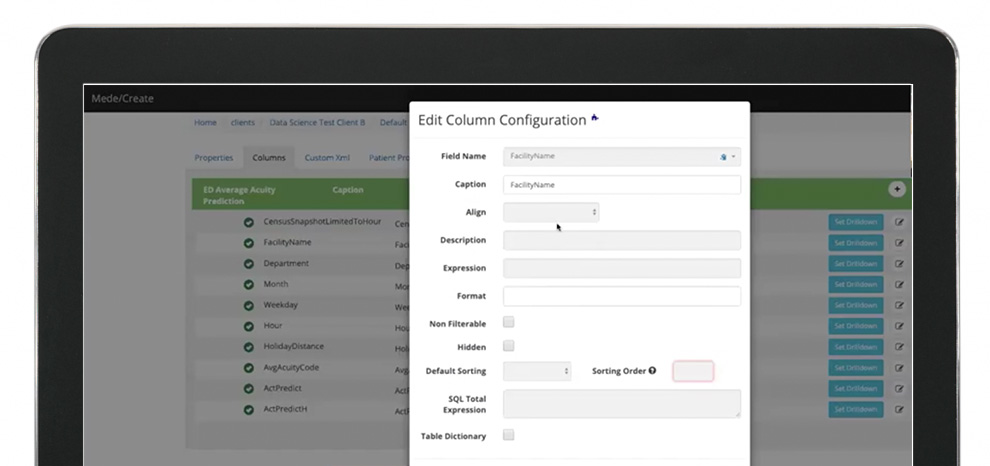Switch to the Columns tab
990x466 pixels.
[269, 158]
